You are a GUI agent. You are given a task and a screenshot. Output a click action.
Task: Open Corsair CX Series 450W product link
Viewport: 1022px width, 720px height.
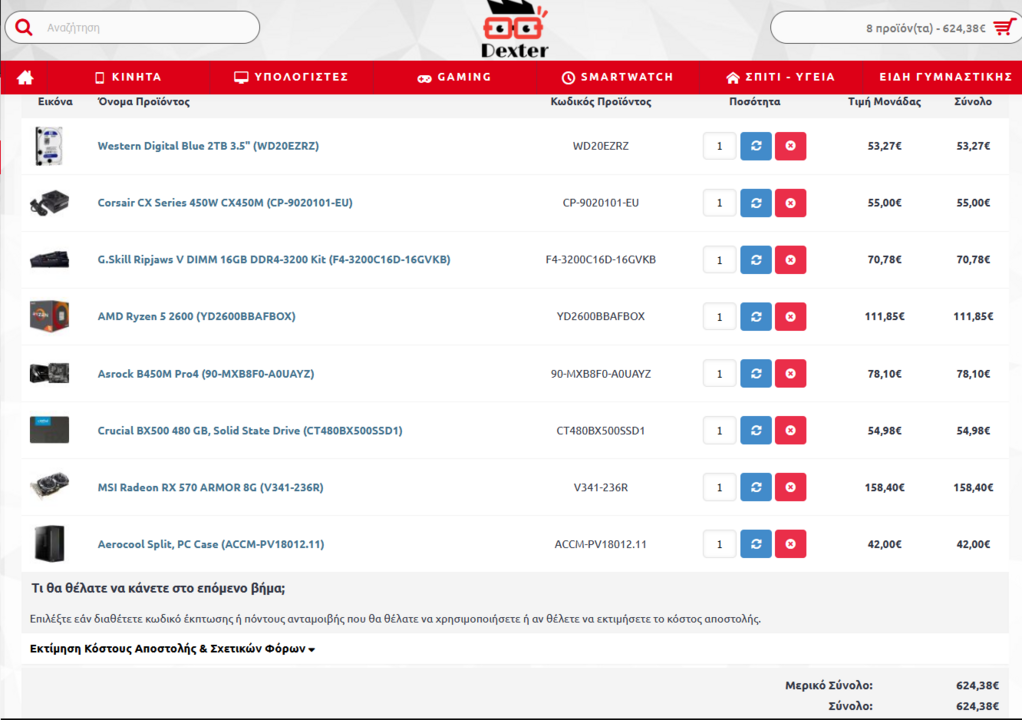click(x=225, y=203)
